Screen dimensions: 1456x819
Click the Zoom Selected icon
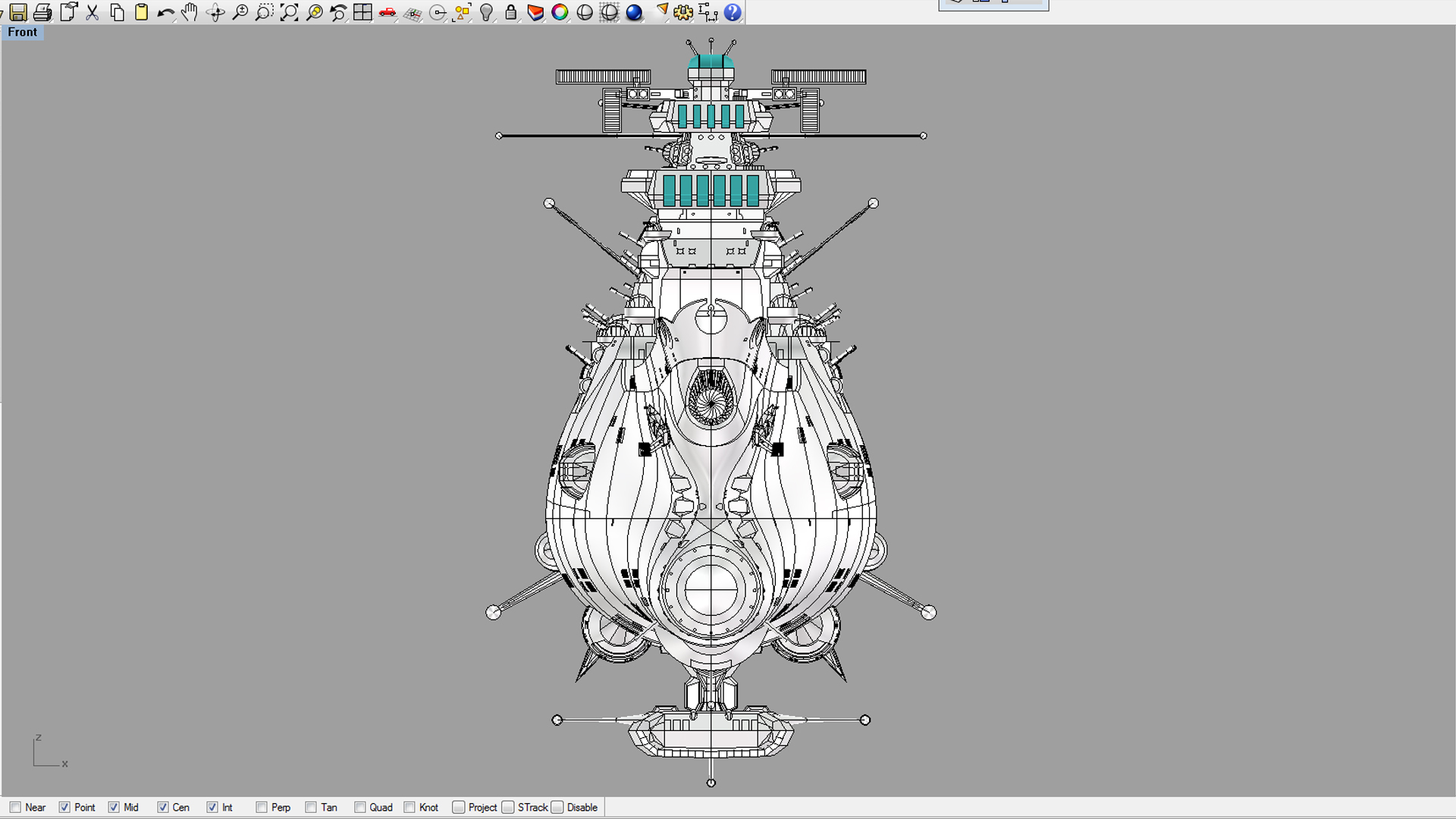pyautogui.click(x=314, y=12)
